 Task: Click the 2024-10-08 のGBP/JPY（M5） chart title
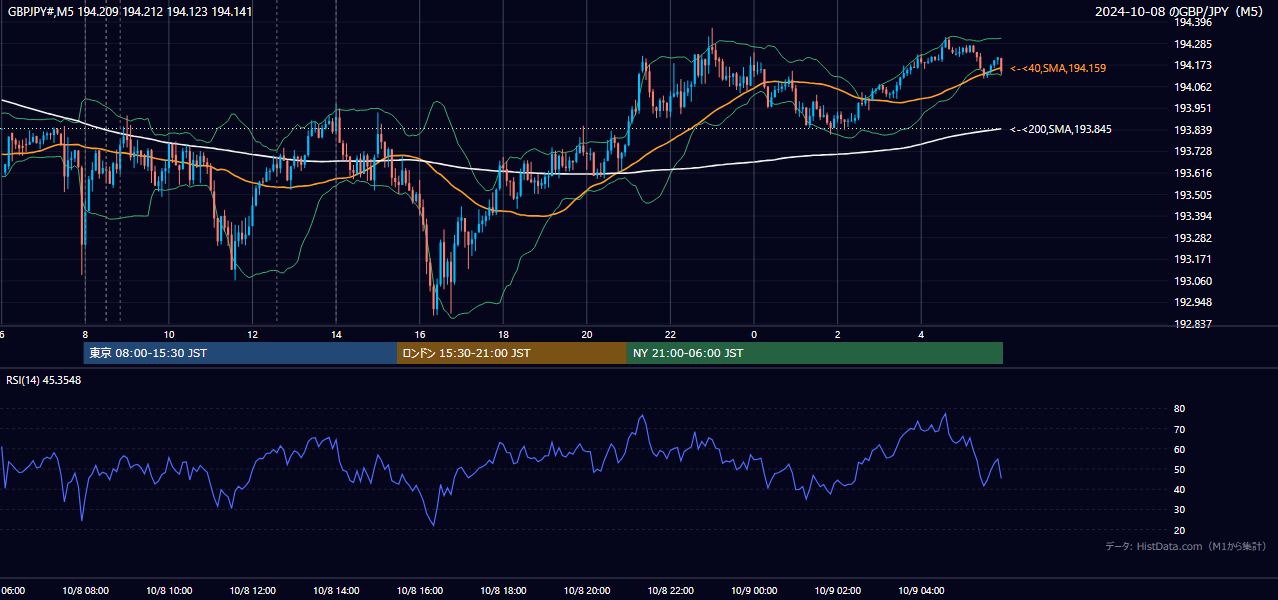tap(1181, 11)
